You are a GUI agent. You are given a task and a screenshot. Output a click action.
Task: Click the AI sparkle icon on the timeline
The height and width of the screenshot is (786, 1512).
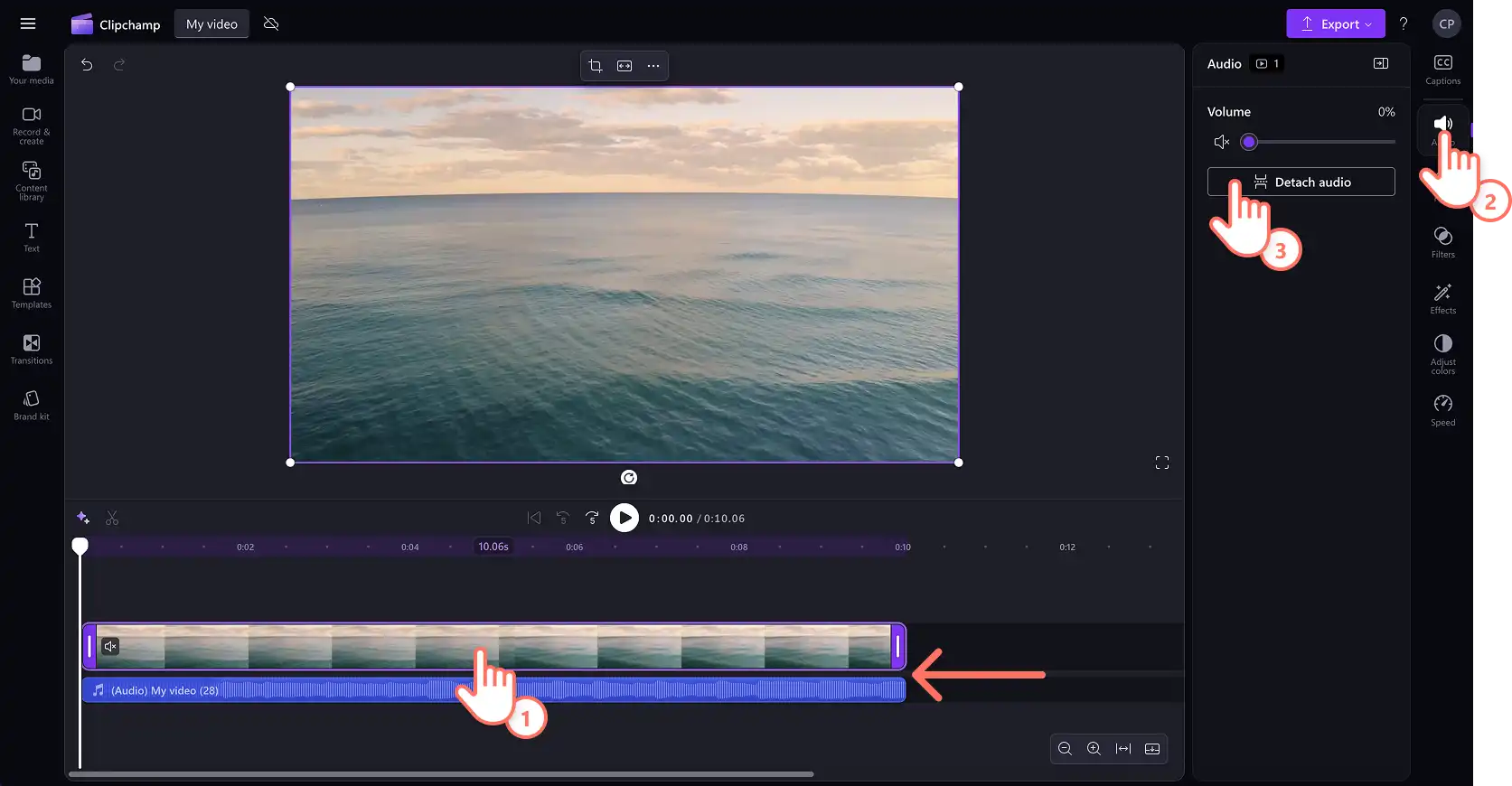click(x=83, y=518)
